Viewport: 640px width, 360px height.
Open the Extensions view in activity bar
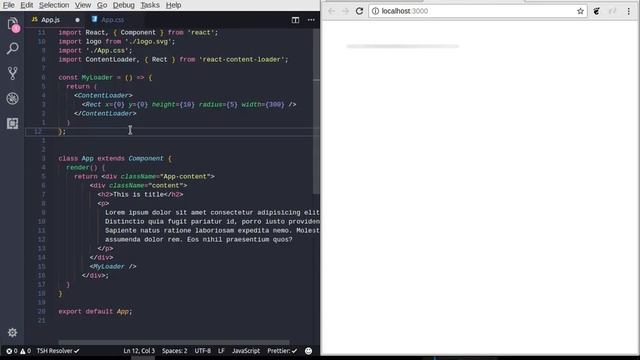click(x=13, y=123)
